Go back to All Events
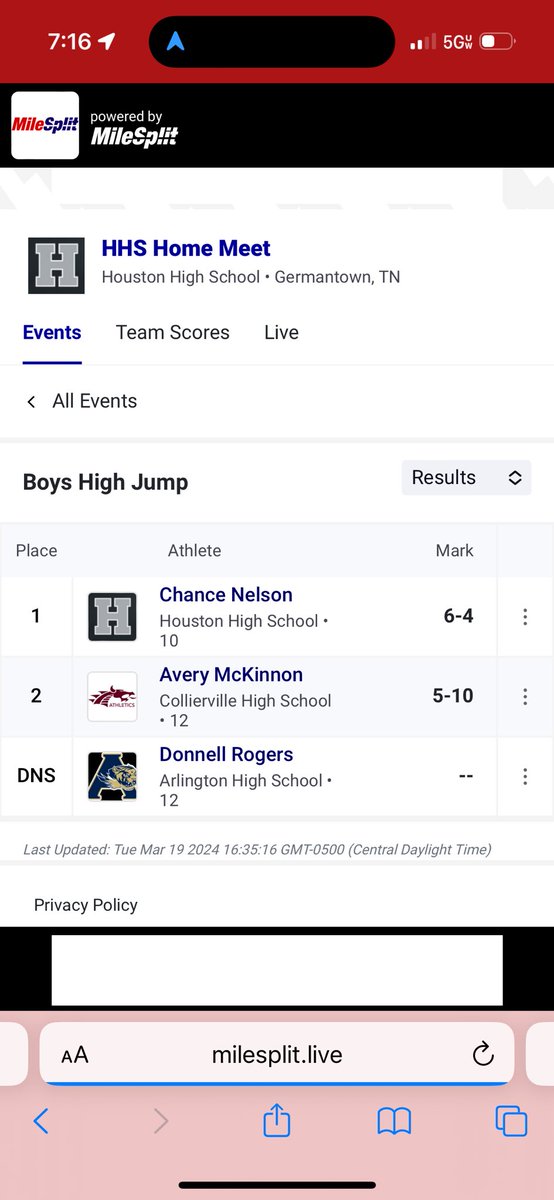The height and width of the screenshot is (1200, 554). coord(81,401)
